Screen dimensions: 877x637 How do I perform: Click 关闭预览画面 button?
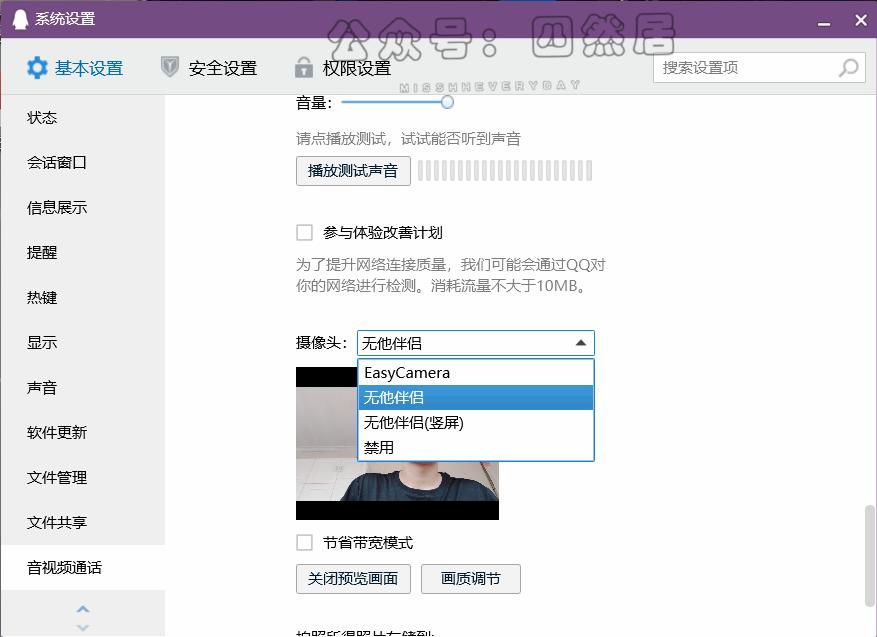(x=353, y=578)
